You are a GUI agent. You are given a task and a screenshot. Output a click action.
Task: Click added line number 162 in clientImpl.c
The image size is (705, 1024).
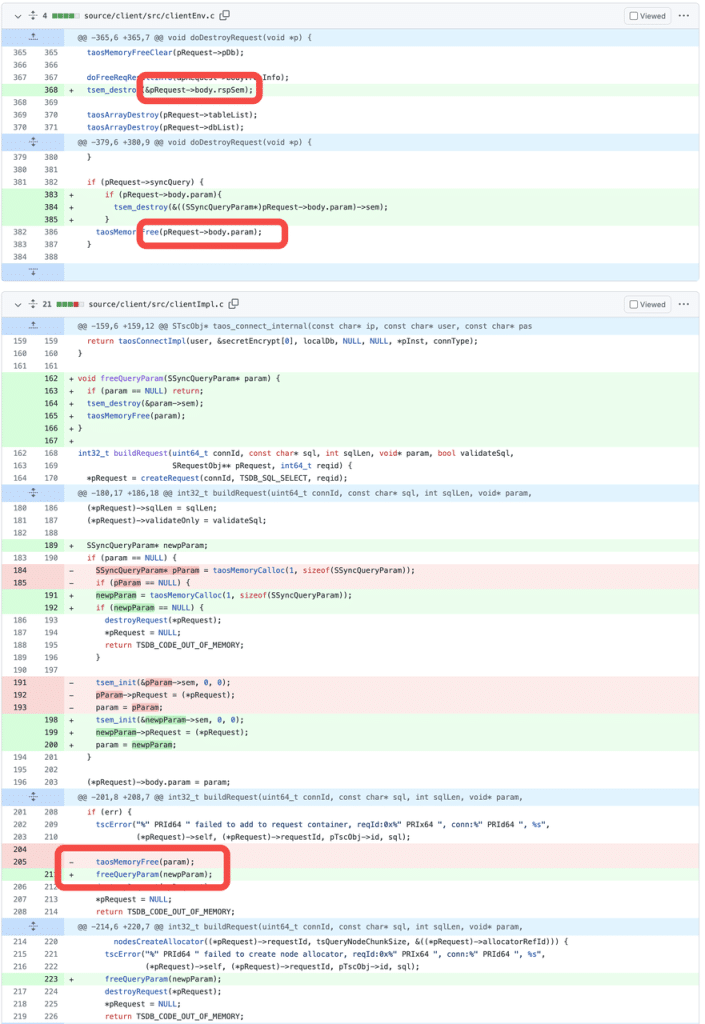[x=51, y=378]
